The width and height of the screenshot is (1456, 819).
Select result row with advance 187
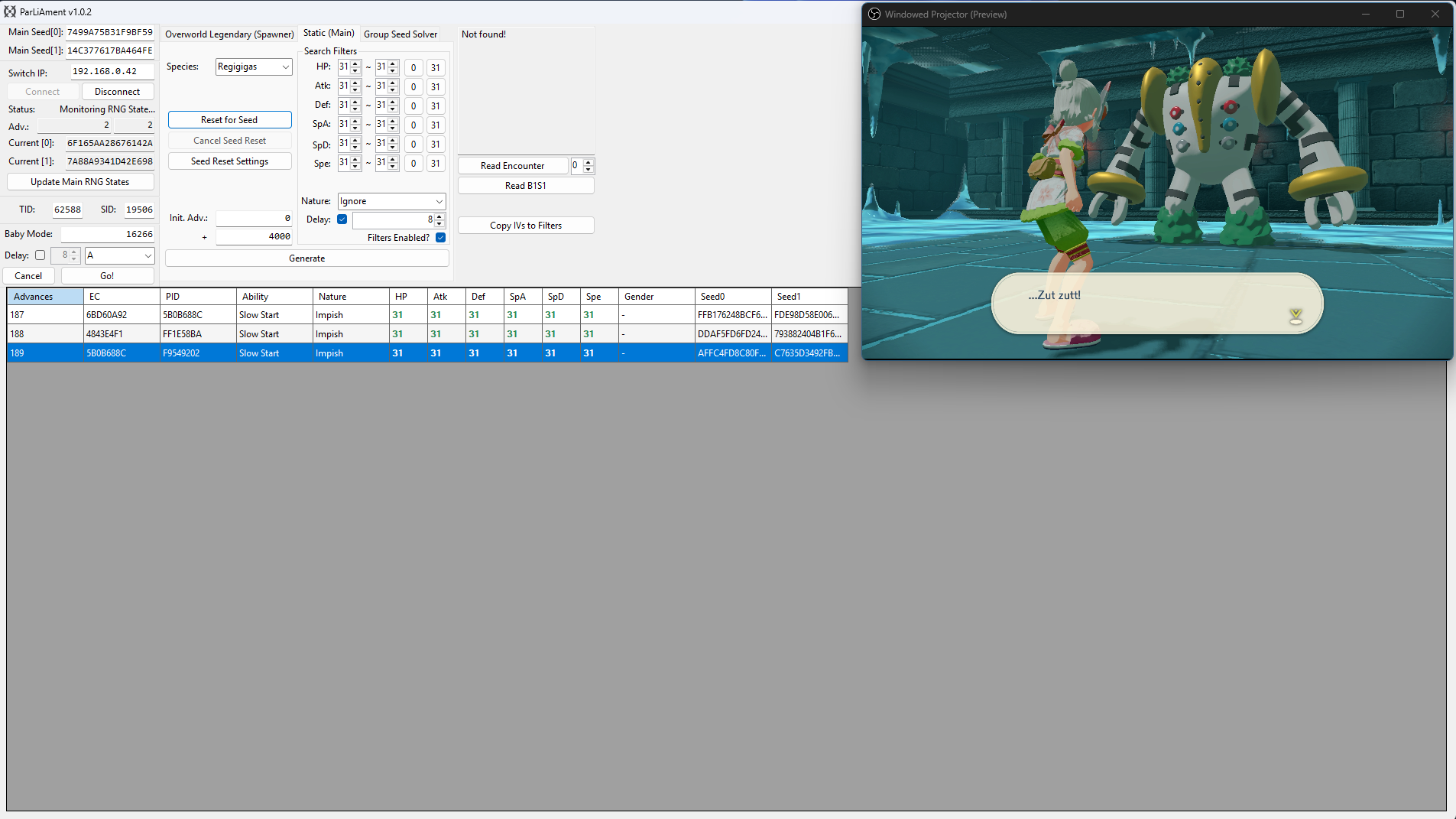click(427, 315)
